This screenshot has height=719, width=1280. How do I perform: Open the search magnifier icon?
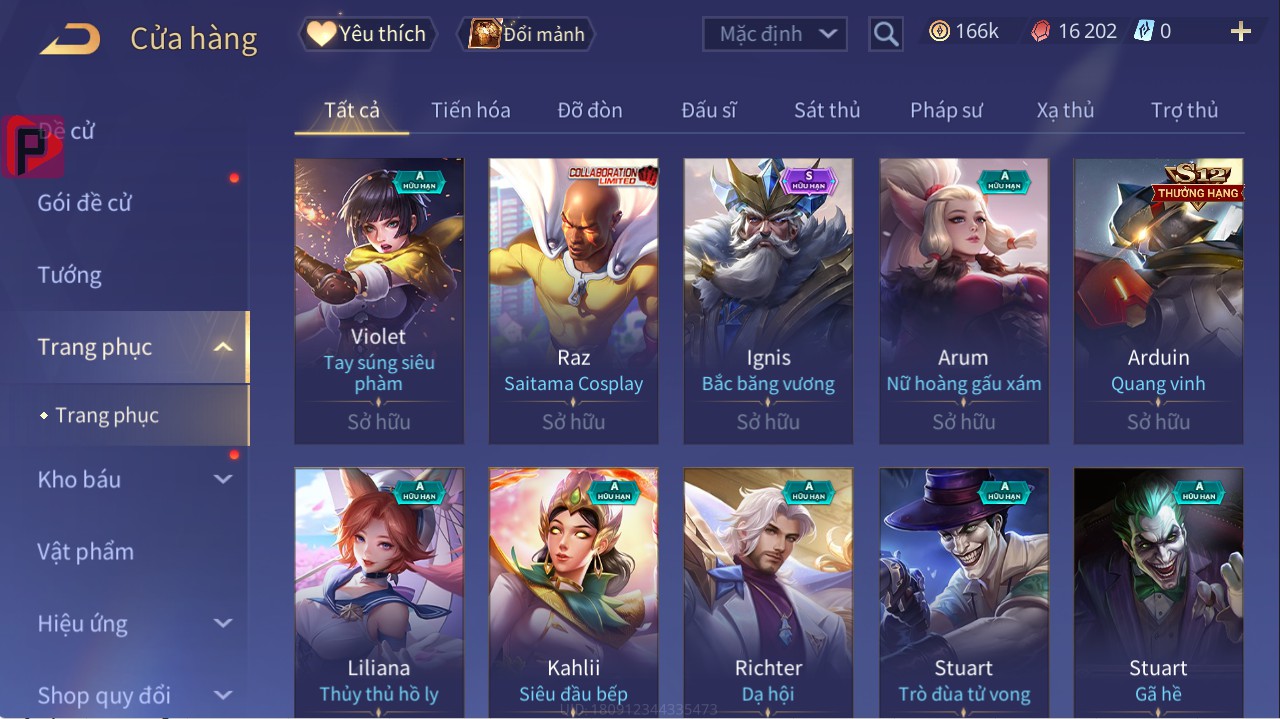(886, 34)
